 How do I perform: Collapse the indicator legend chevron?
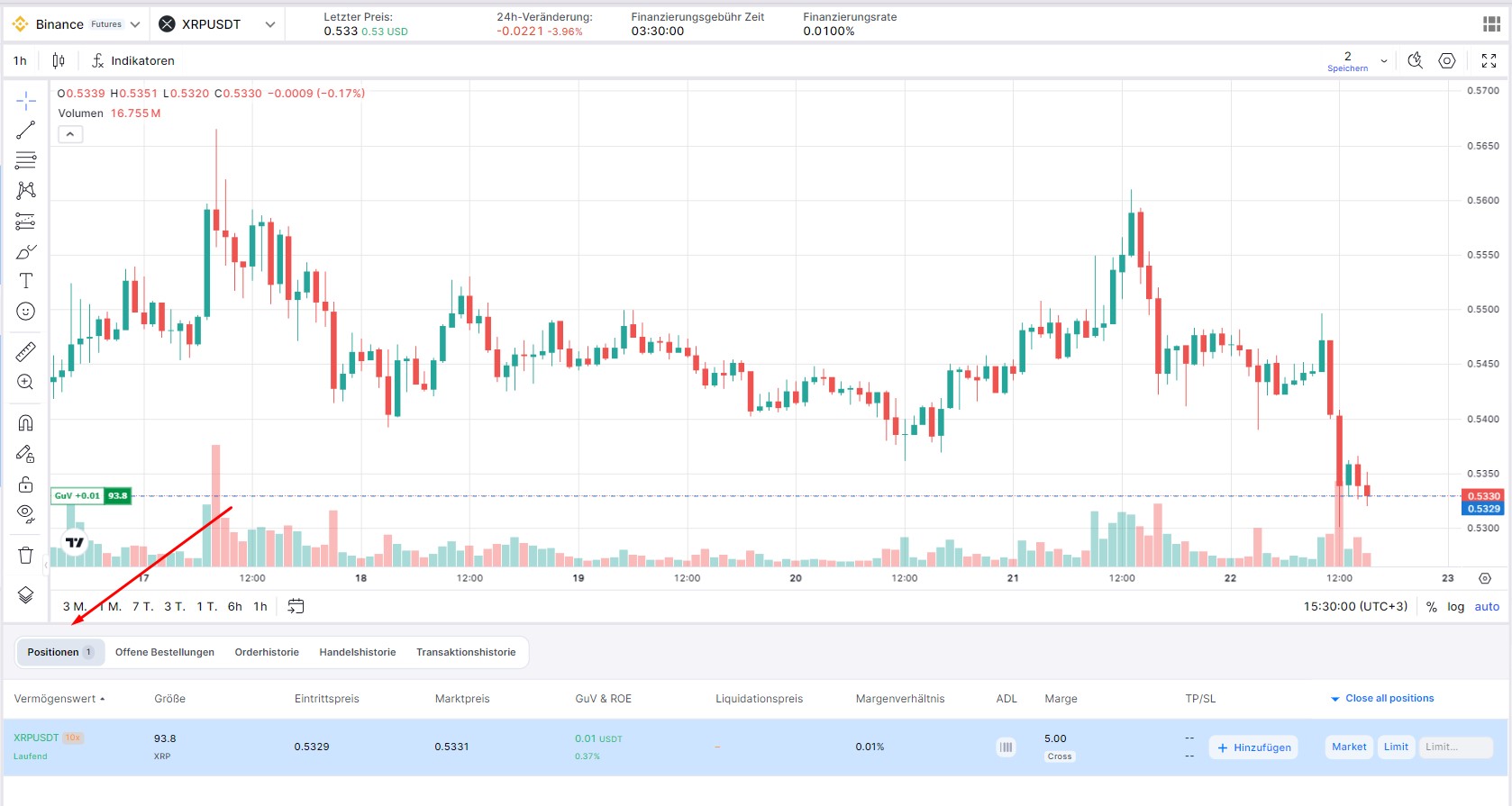pos(70,134)
